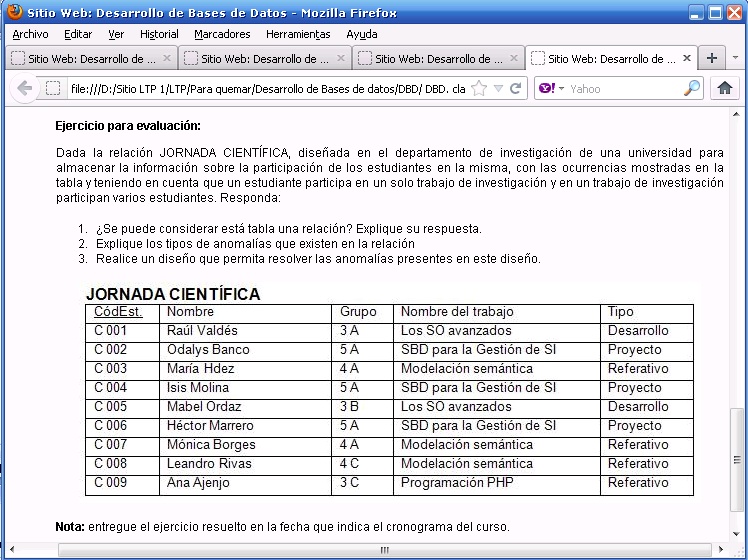Screen dimensions: 748x560
Task: Click the Home icon in the toolbar
Action: (725, 89)
